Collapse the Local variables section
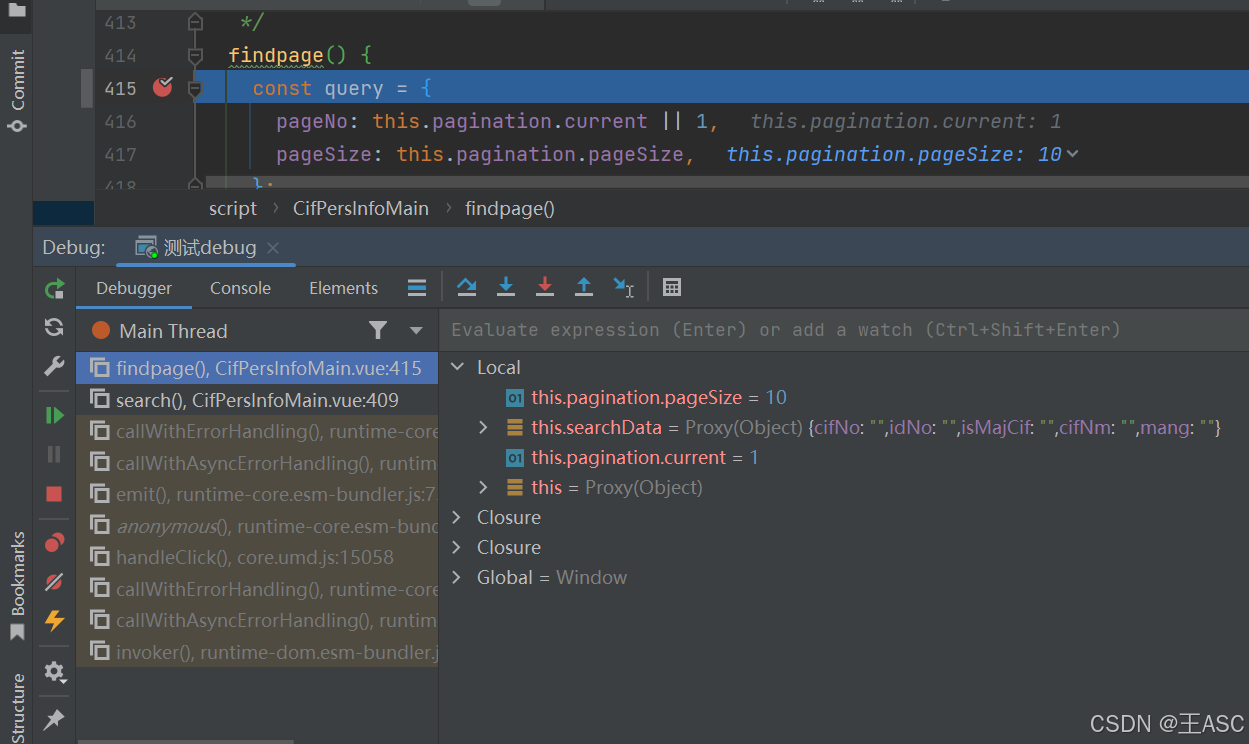Image resolution: width=1249 pixels, height=744 pixels. tap(458, 367)
